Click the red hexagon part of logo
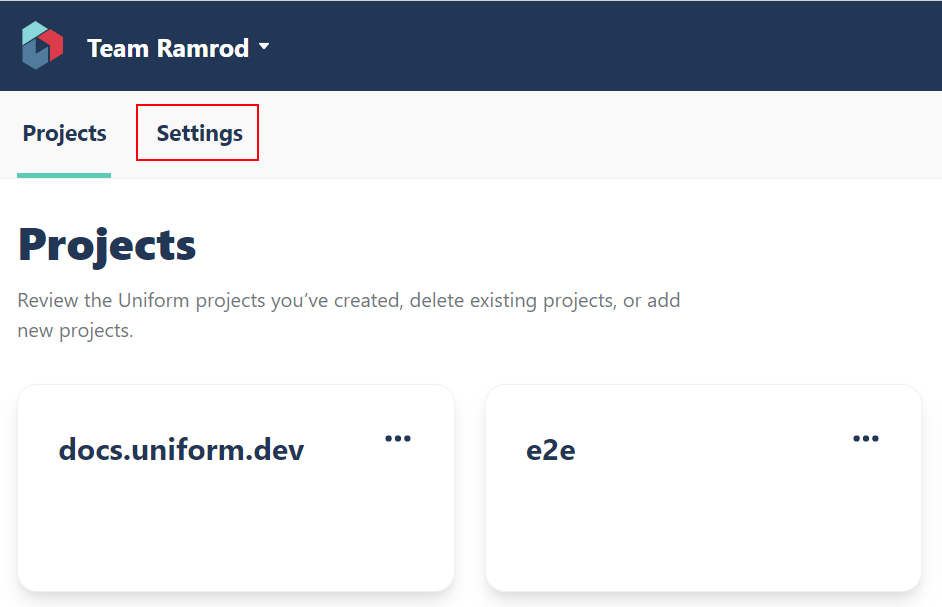This screenshot has height=607, width=942. (53, 43)
